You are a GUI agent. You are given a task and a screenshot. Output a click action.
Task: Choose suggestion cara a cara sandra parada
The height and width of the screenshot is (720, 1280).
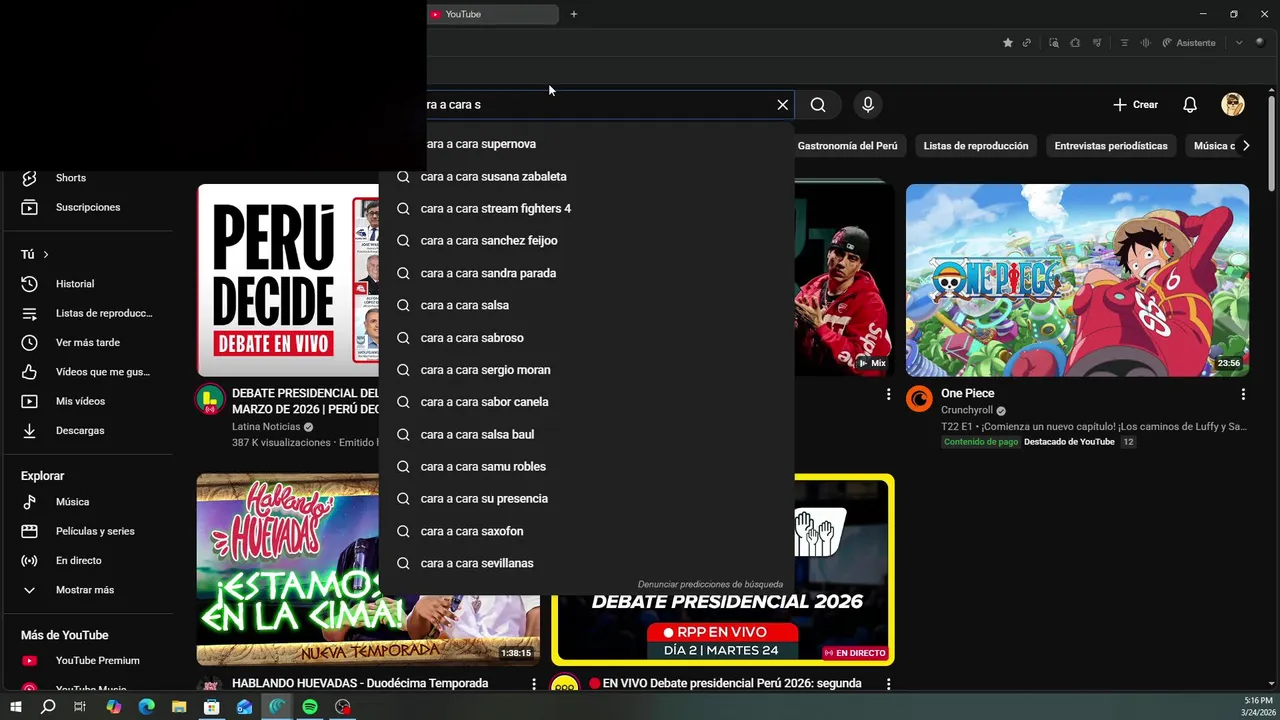pos(586,273)
